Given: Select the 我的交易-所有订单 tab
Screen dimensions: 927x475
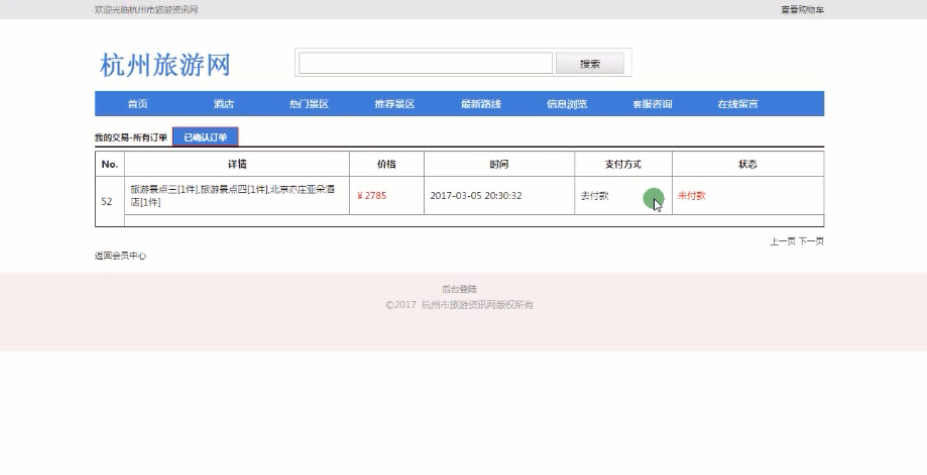Looking at the screenshot, I should coord(131,137).
